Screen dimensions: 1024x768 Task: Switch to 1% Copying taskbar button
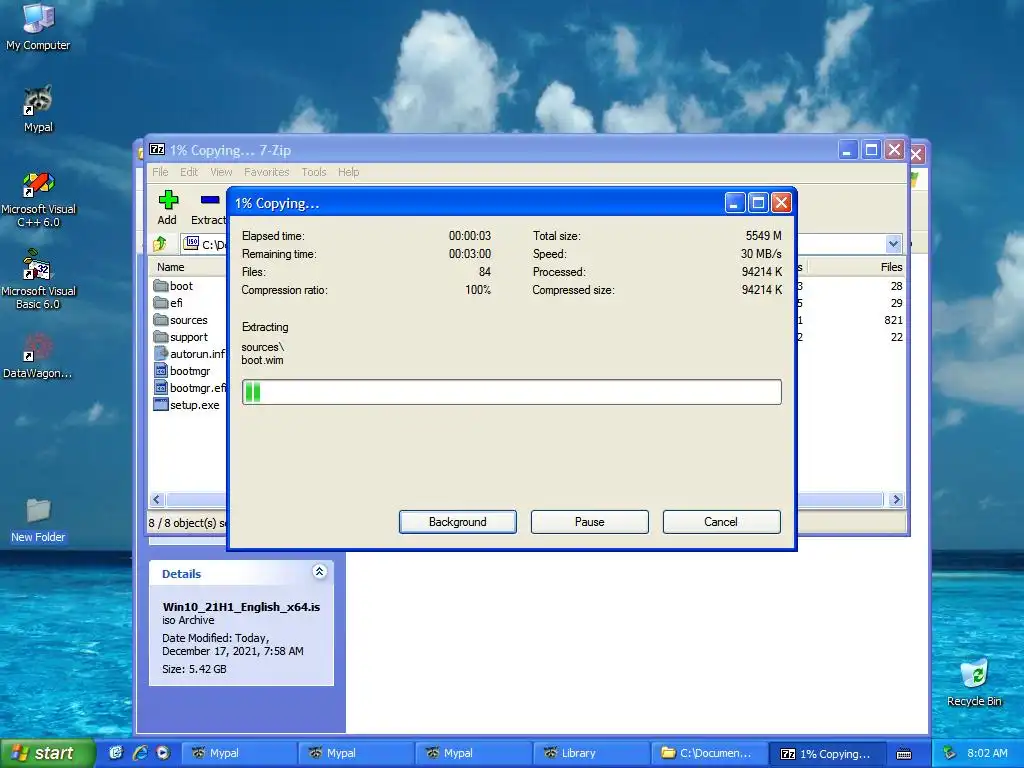click(826, 754)
